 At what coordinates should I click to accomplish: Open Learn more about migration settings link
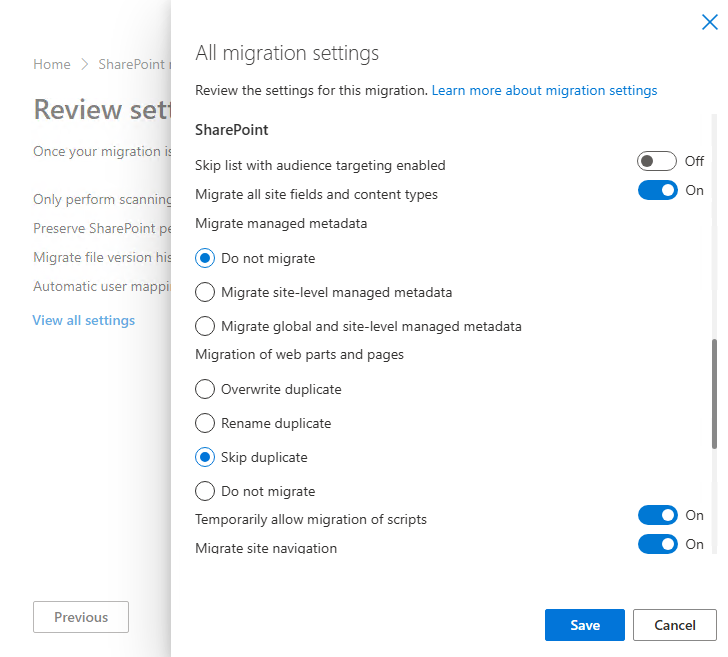[x=544, y=90]
